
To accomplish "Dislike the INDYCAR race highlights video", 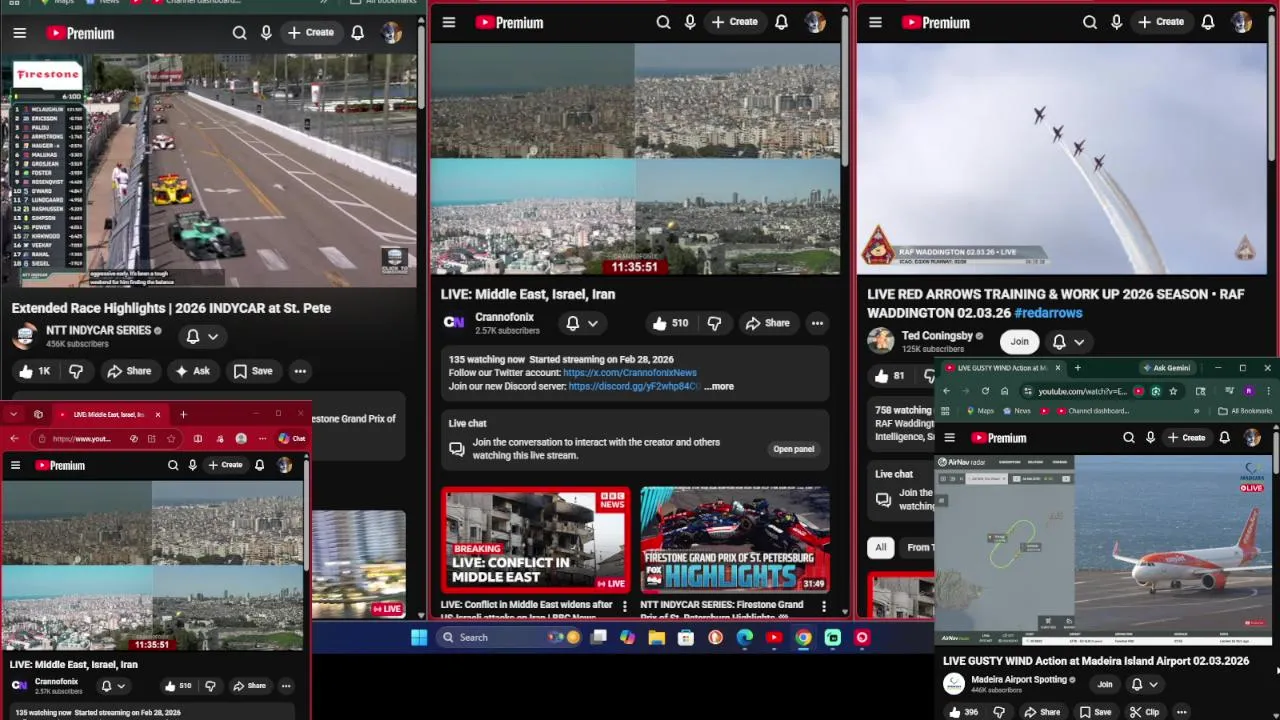I will [x=75, y=371].
